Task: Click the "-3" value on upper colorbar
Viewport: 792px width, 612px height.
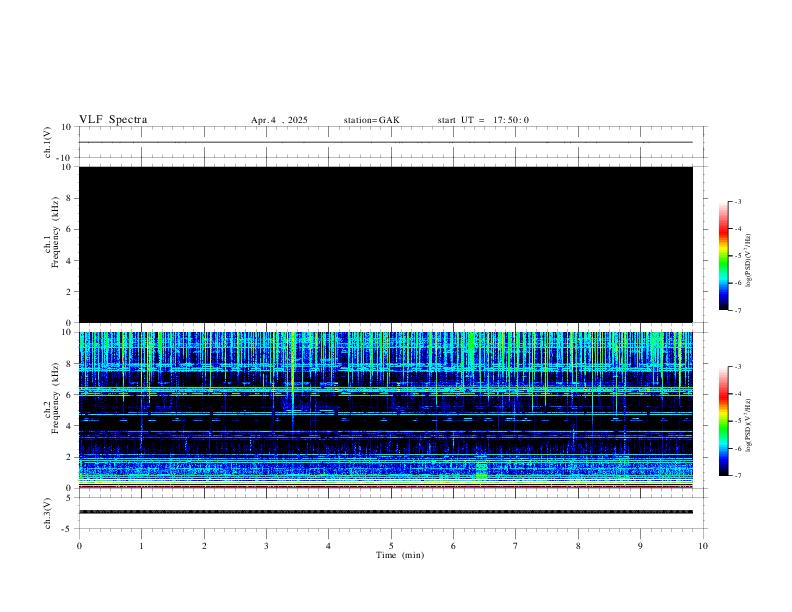Action: 737,201
